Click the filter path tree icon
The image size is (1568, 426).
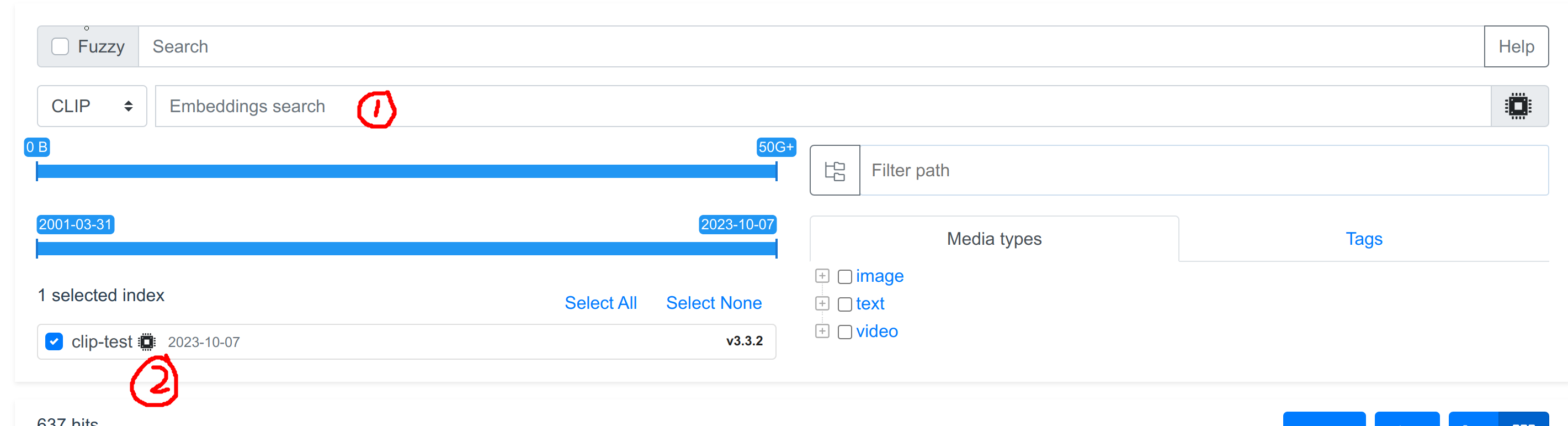click(x=835, y=171)
